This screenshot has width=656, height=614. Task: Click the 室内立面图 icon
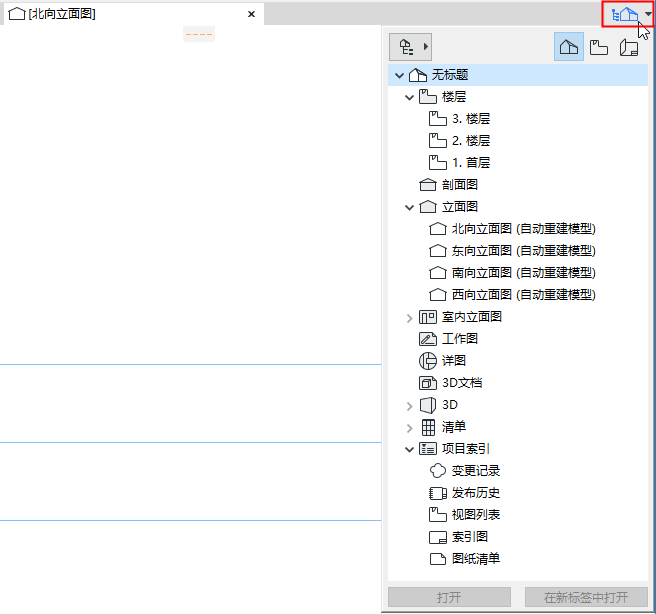(x=428, y=317)
